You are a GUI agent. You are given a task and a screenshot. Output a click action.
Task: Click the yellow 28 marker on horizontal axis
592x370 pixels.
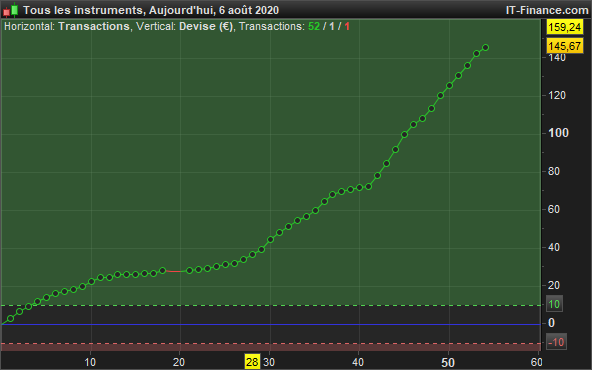[252, 362]
